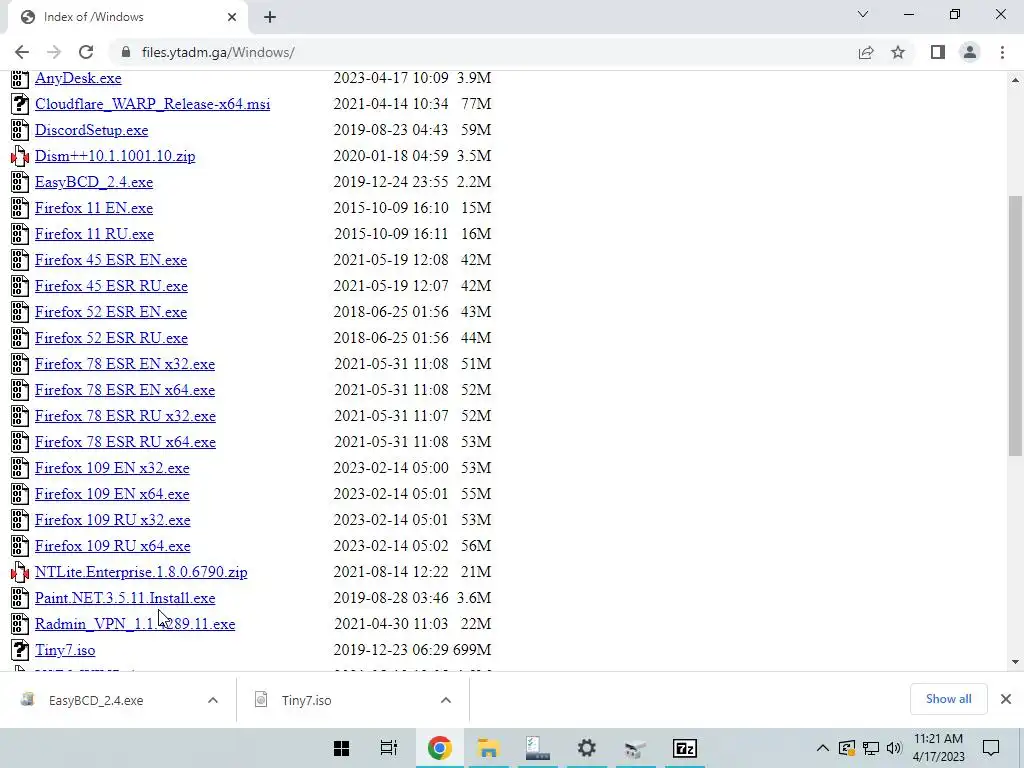Click the archive icon beside Dism++10.1.1001.10.zip

20,156
